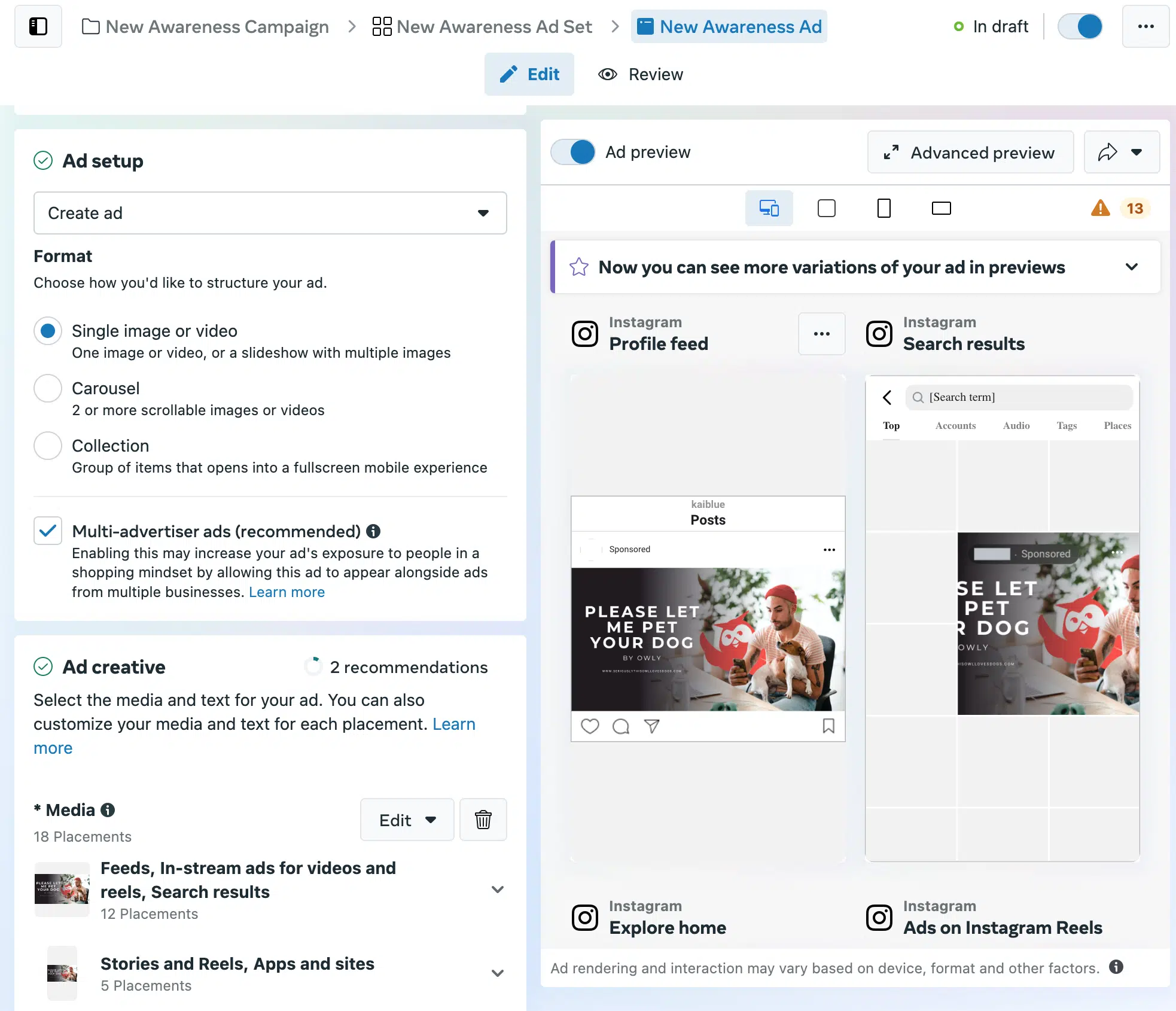Click the info icon next to Media

coord(108,809)
